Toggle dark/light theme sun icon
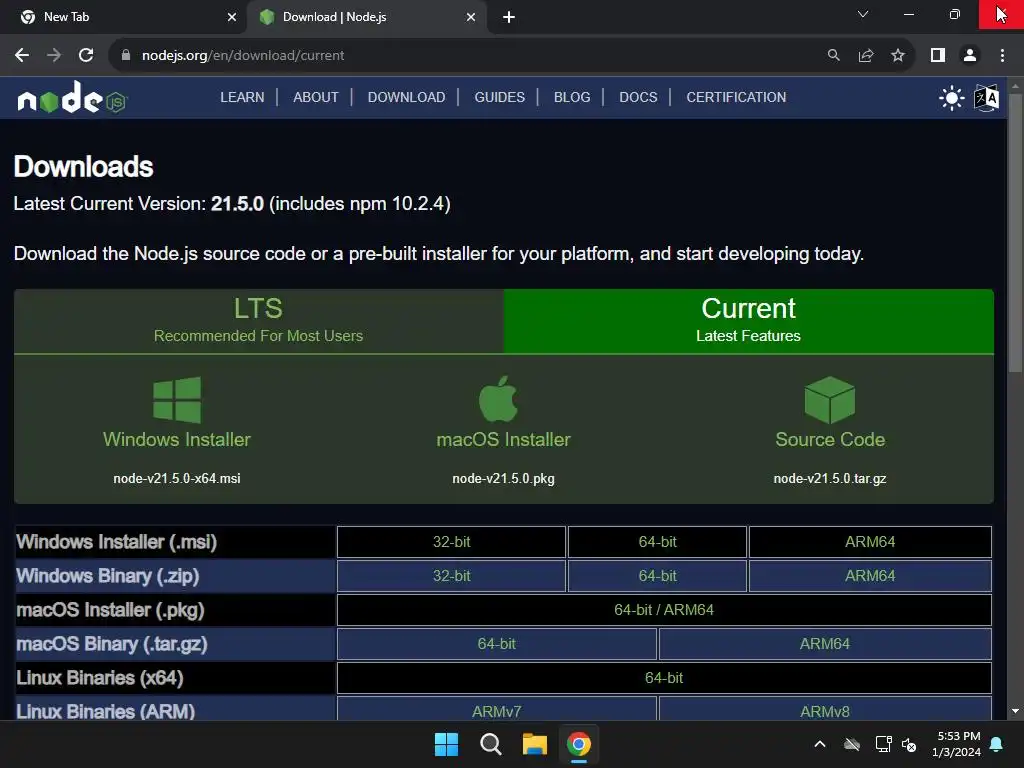Screen dimensions: 1024x768 [951, 98]
